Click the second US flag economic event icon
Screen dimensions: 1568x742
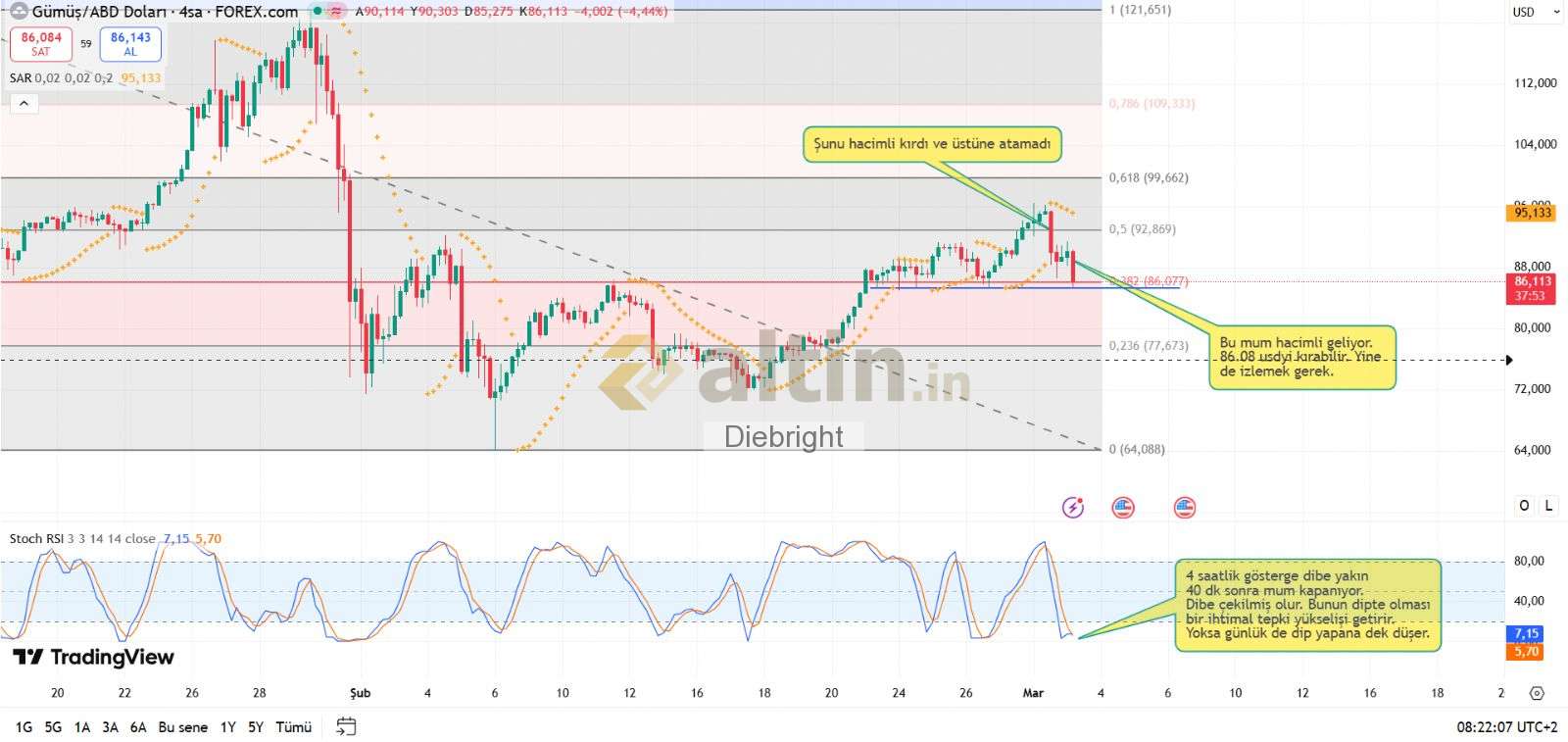coord(1184,508)
